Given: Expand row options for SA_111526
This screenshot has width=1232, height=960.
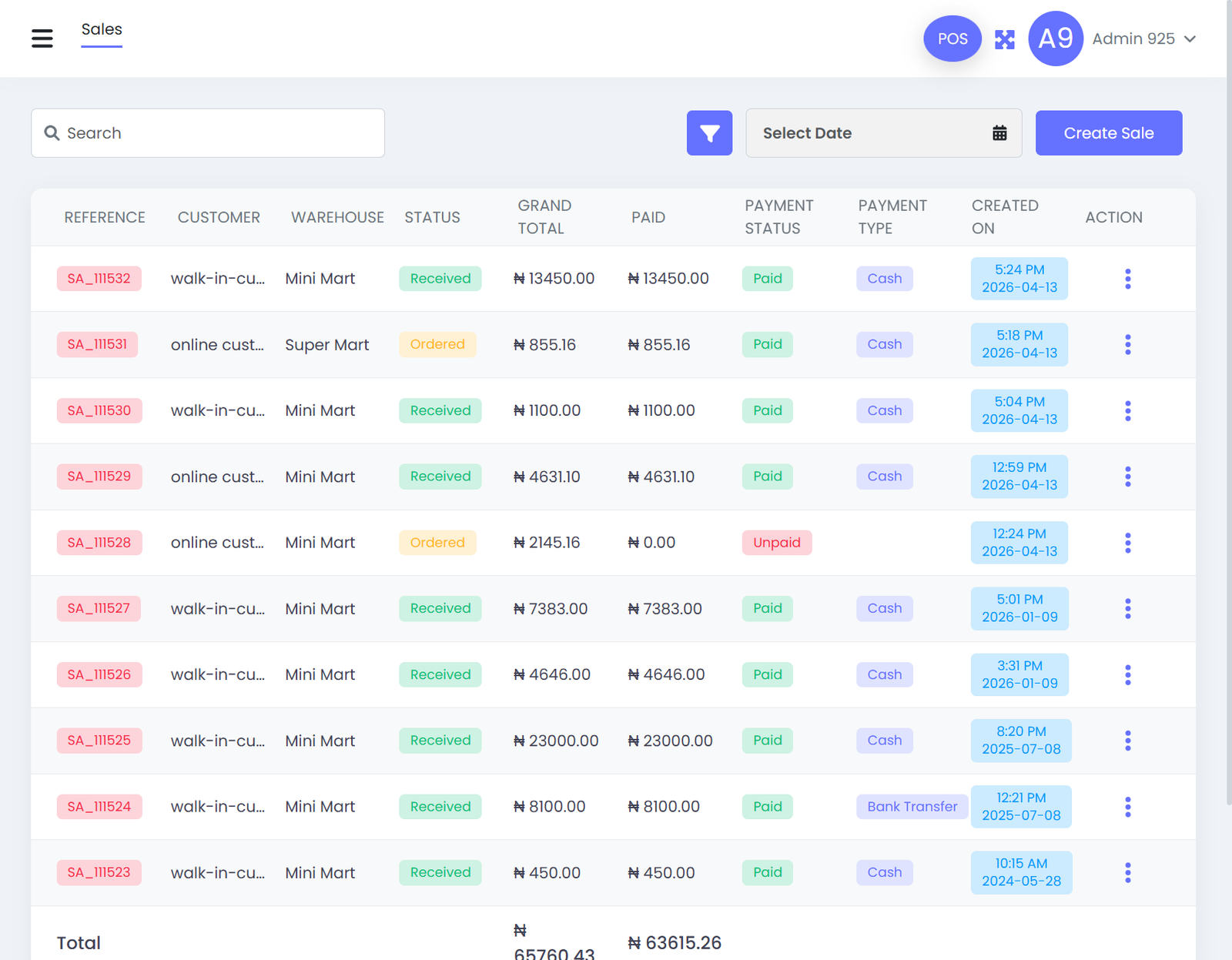Looking at the screenshot, I should point(1127,675).
